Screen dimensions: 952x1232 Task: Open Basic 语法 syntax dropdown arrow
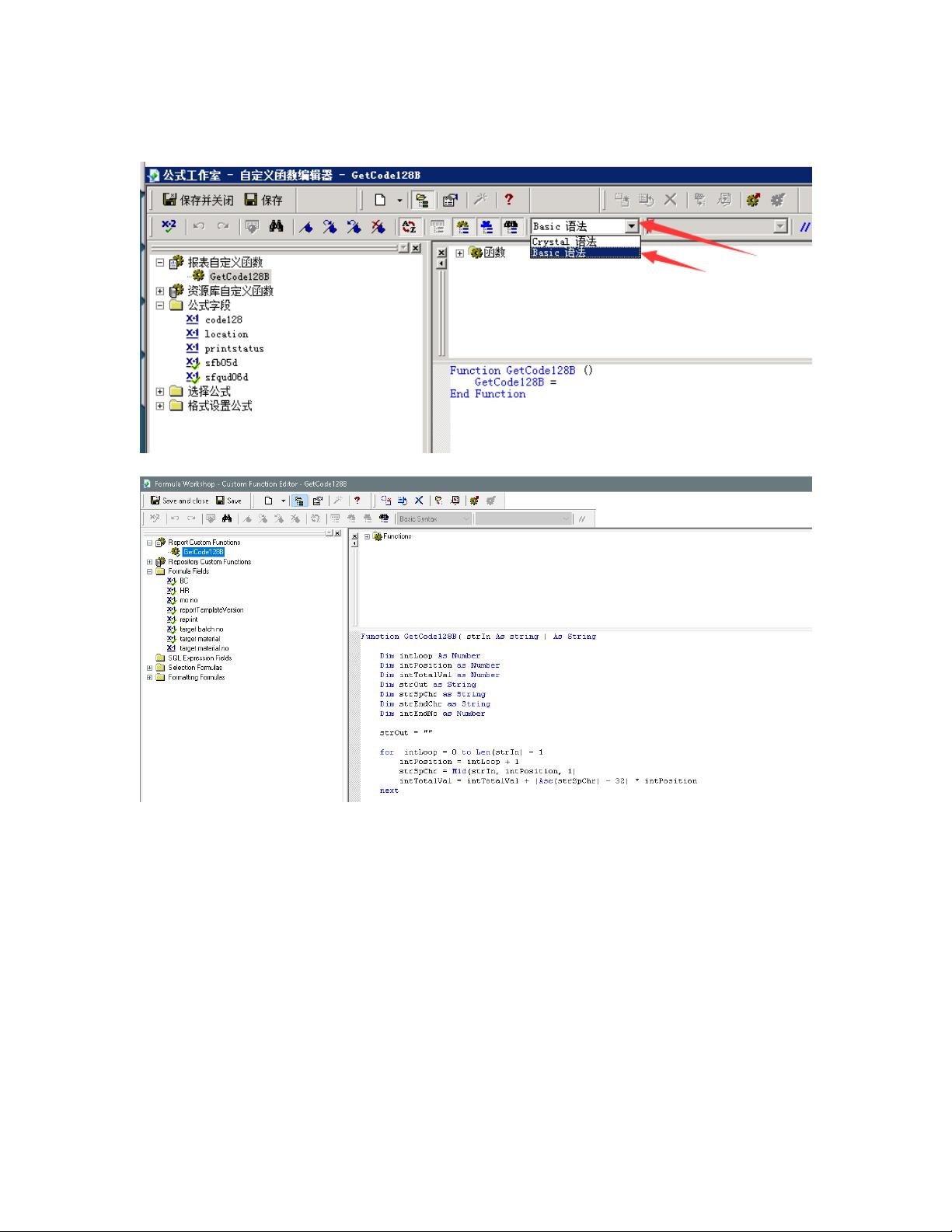tap(632, 226)
